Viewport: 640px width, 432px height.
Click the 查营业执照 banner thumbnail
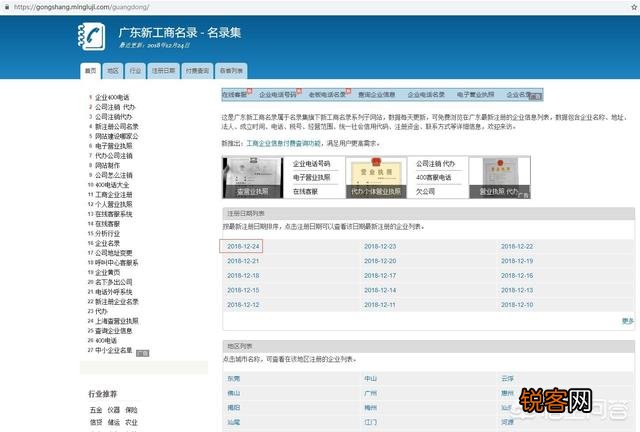[x=253, y=177]
